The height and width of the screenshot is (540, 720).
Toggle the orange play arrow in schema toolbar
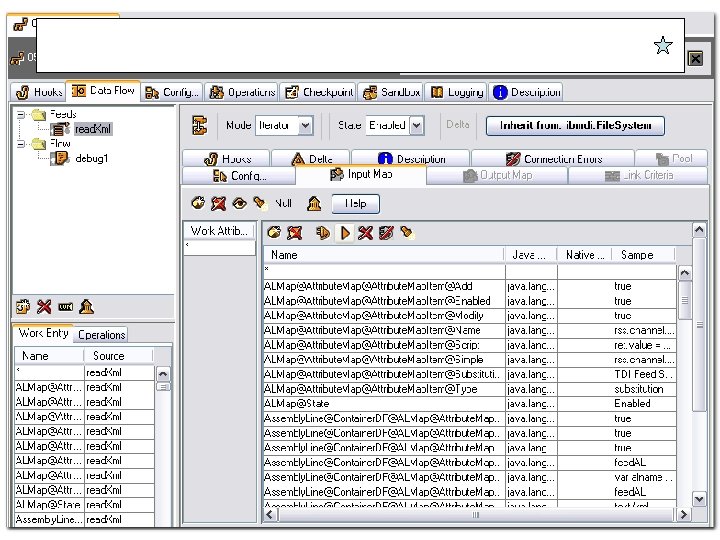(345, 233)
